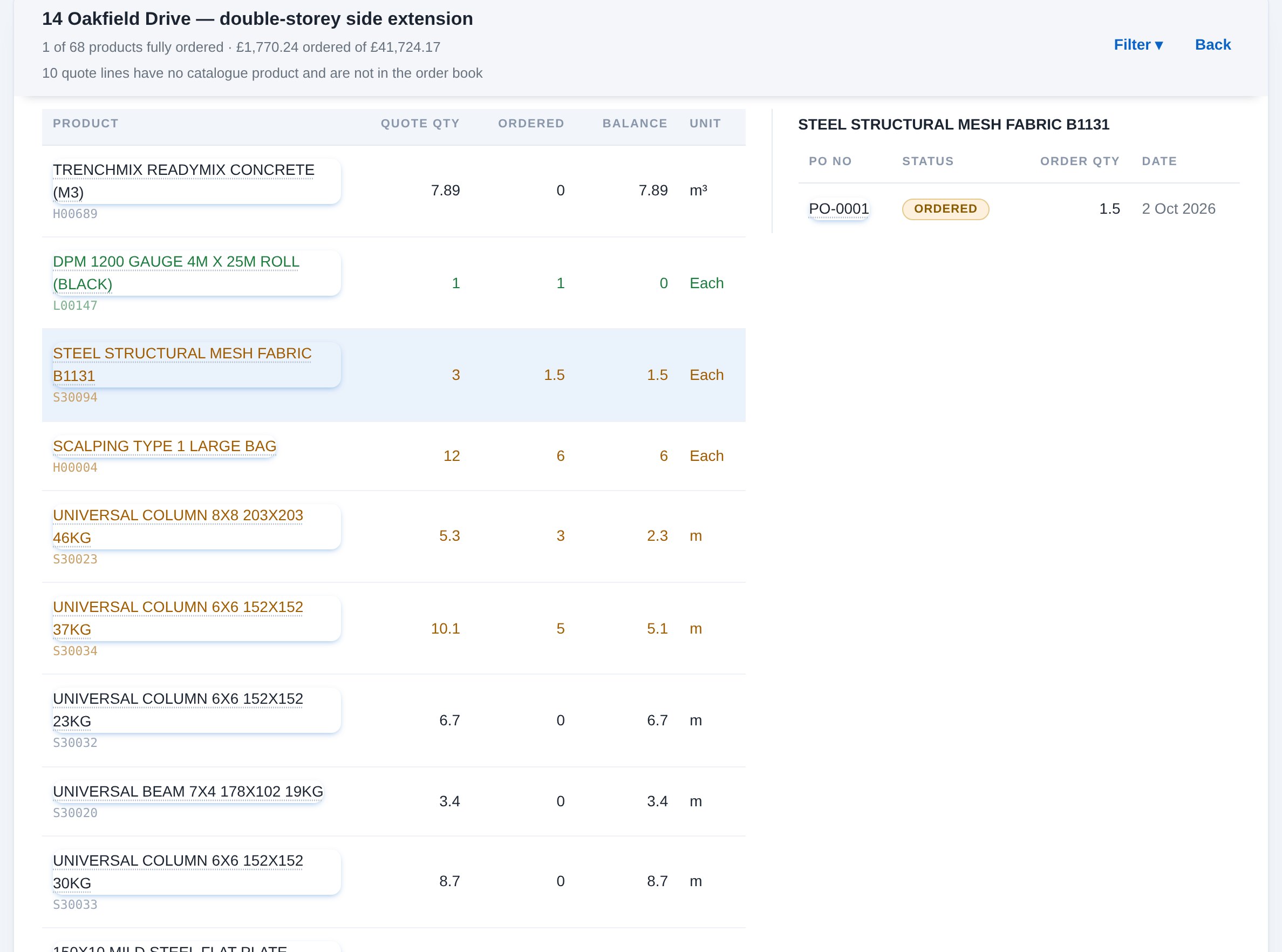This screenshot has width=1282, height=952.
Task: Click the ORDER QTY column header
Action: tap(1079, 161)
